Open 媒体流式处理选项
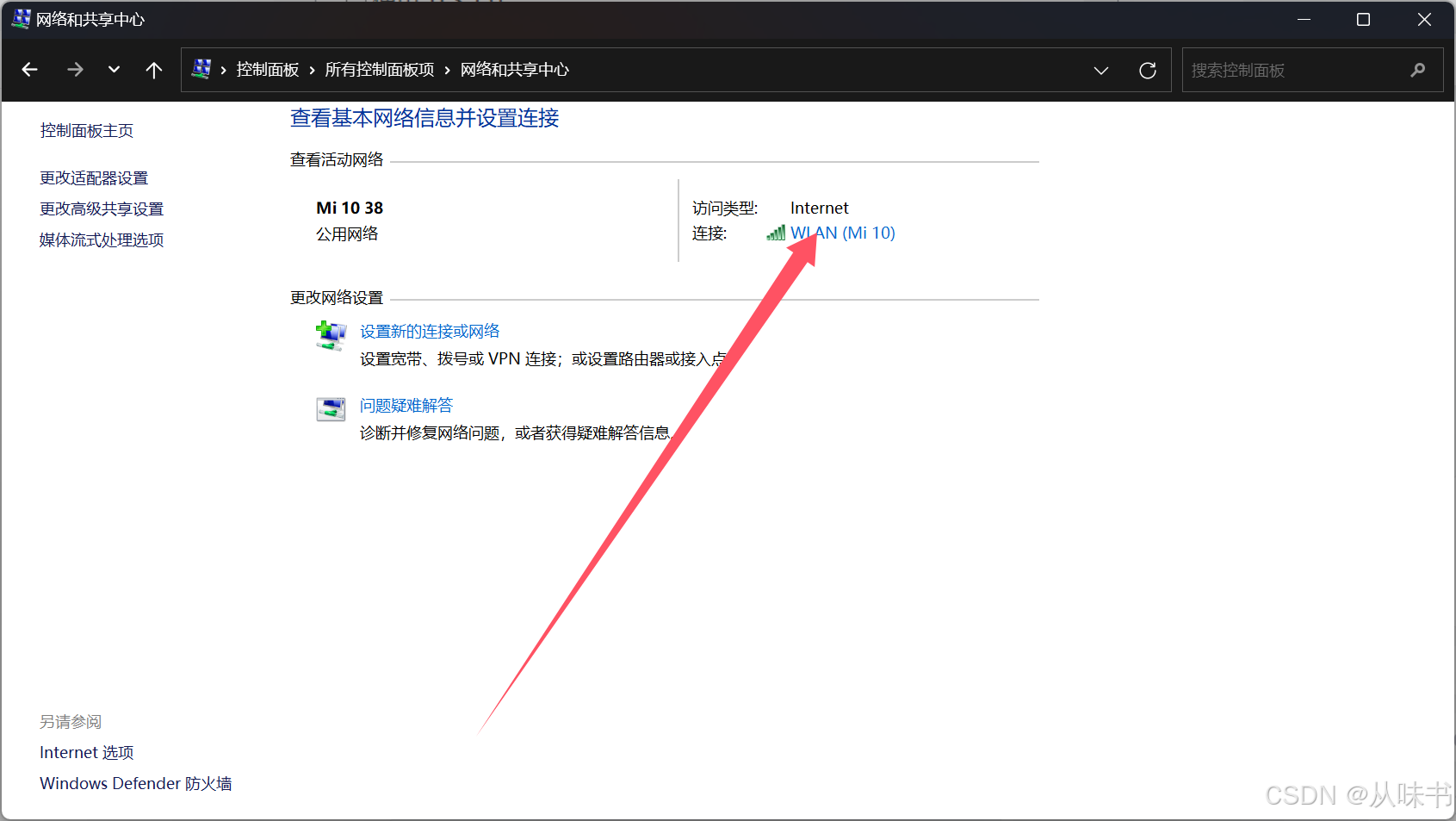The width and height of the screenshot is (1456, 821). pos(102,240)
